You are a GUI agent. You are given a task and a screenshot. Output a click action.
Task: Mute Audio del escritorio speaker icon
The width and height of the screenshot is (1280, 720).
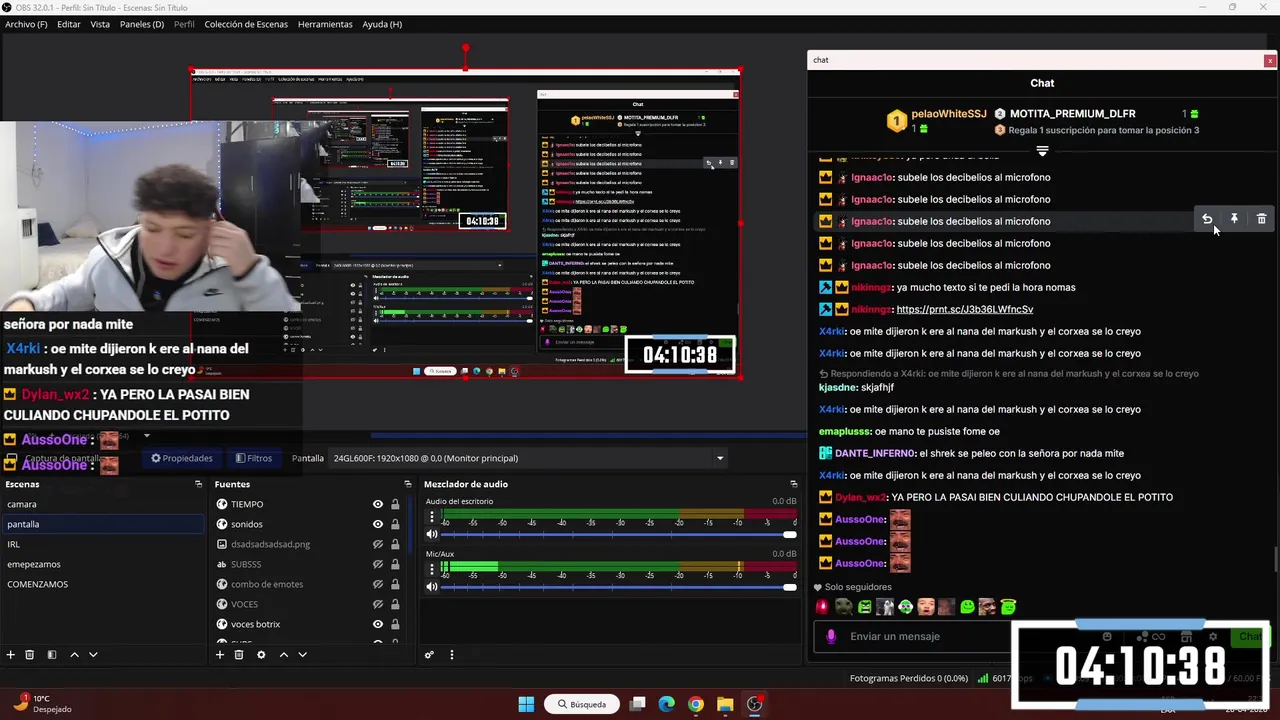click(x=432, y=534)
